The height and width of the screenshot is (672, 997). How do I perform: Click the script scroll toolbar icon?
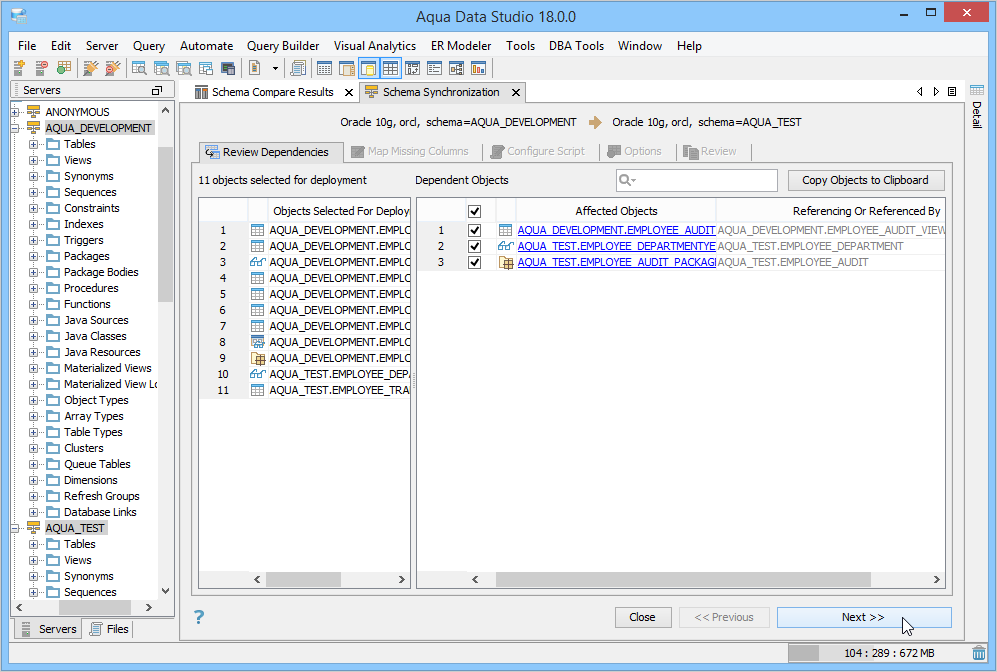click(x=298, y=68)
